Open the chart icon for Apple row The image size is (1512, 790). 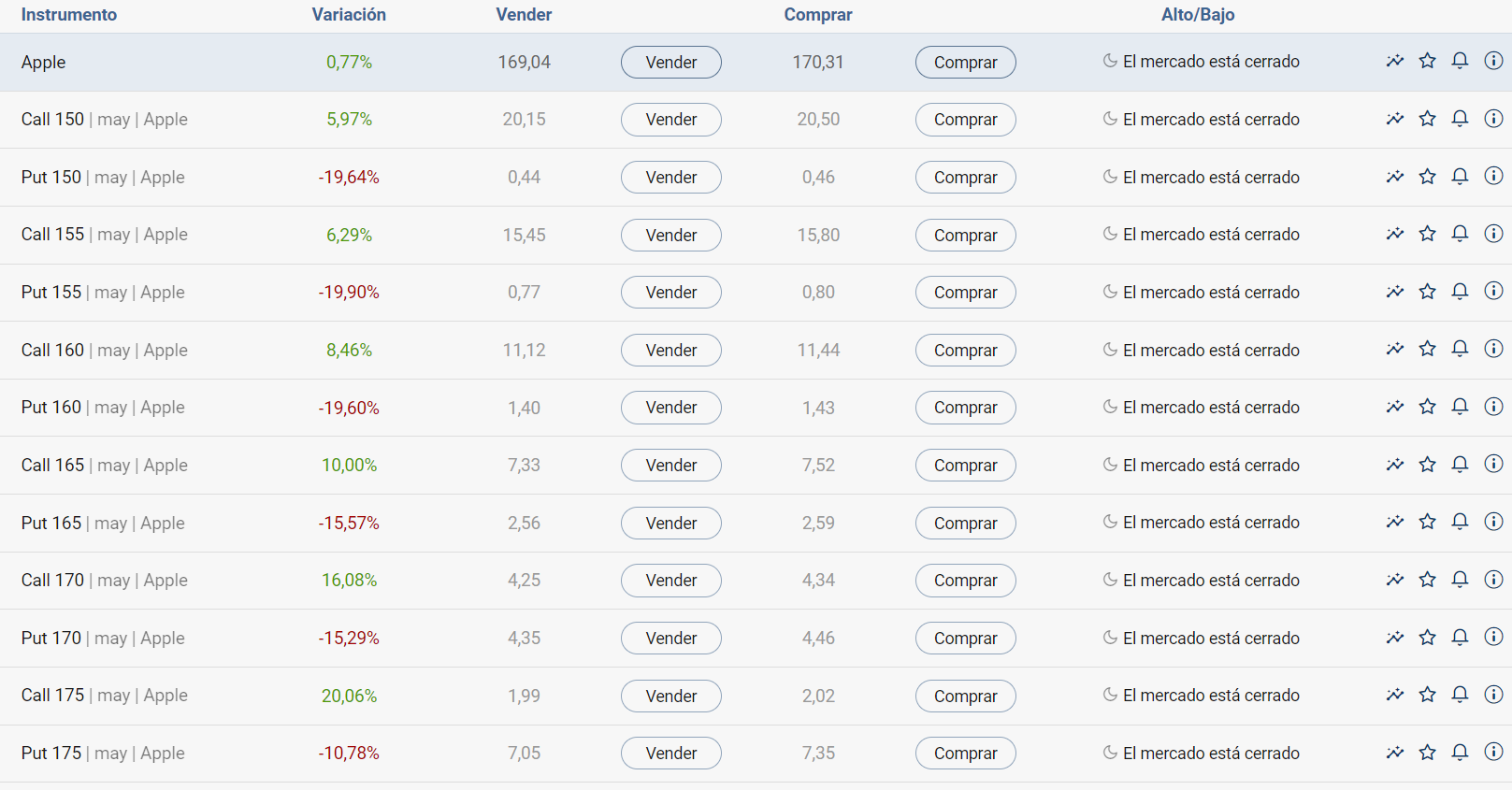[1395, 62]
